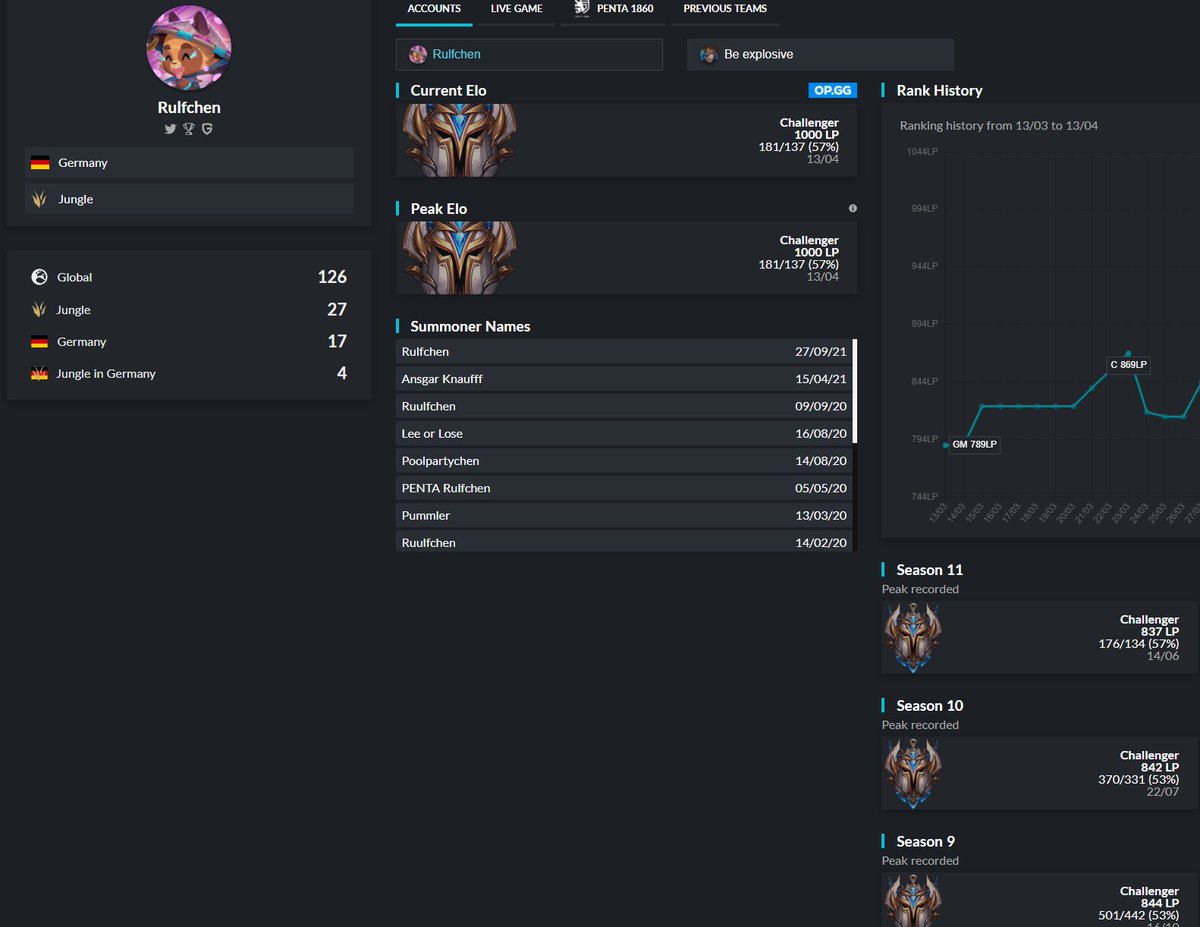Image resolution: width=1200 pixels, height=927 pixels.
Task: Open the Accounts tab
Action: click(x=434, y=9)
